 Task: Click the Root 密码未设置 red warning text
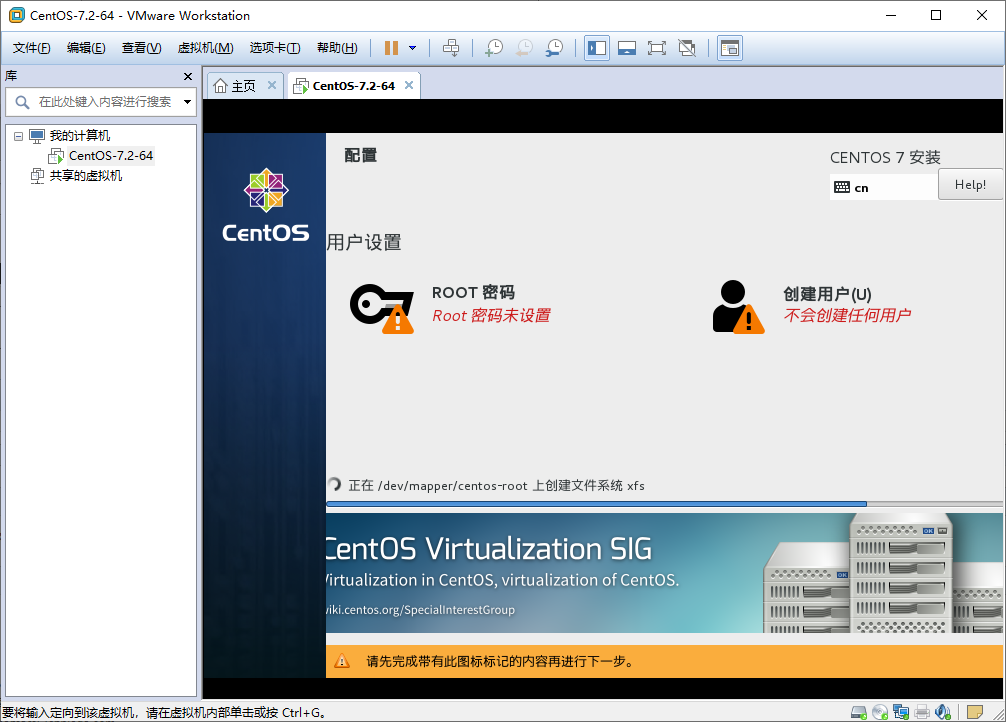[x=491, y=315]
